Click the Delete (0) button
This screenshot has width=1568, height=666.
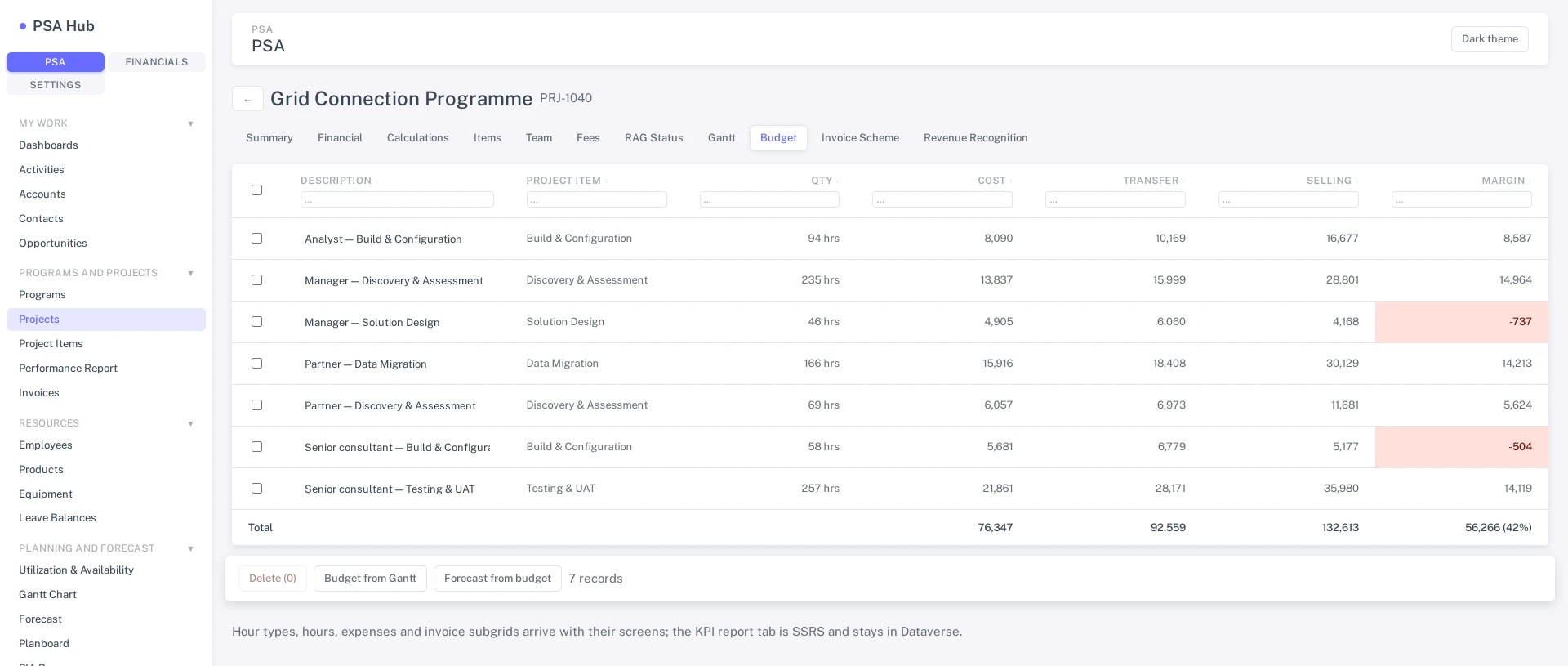[273, 579]
